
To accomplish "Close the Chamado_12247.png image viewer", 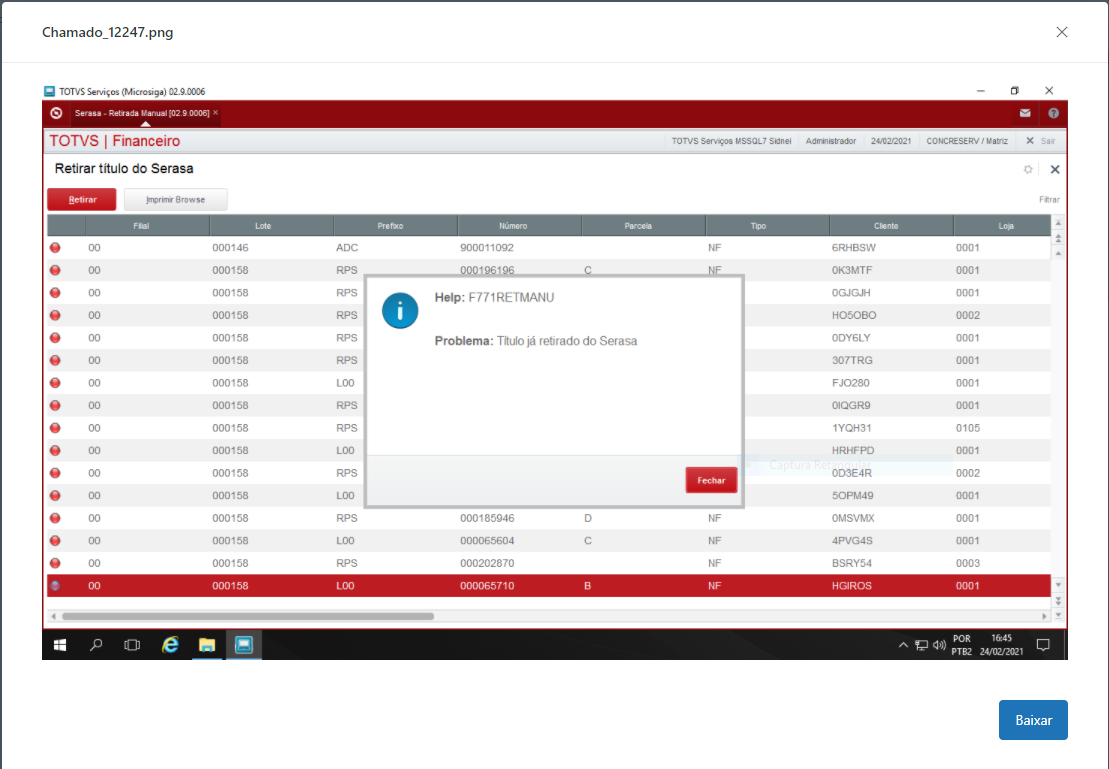I will [1061, 32].
